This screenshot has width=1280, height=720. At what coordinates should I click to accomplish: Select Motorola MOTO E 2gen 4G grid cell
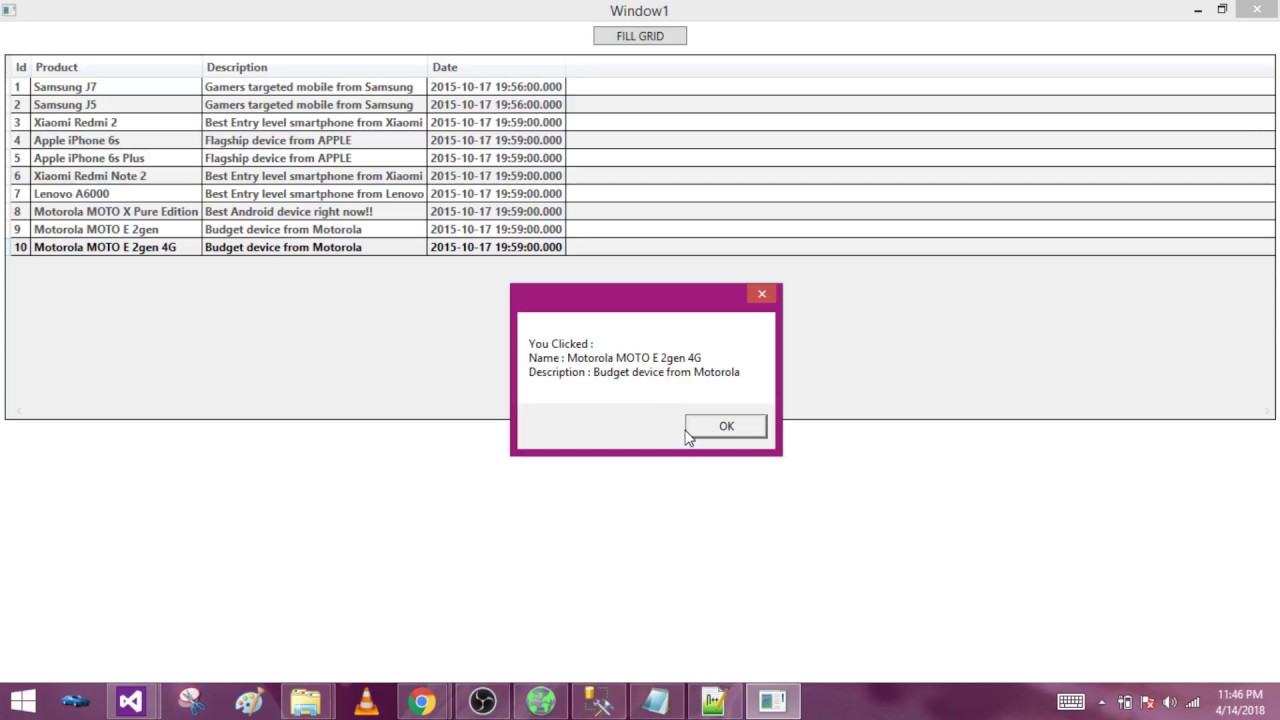[x=116, y=247]
